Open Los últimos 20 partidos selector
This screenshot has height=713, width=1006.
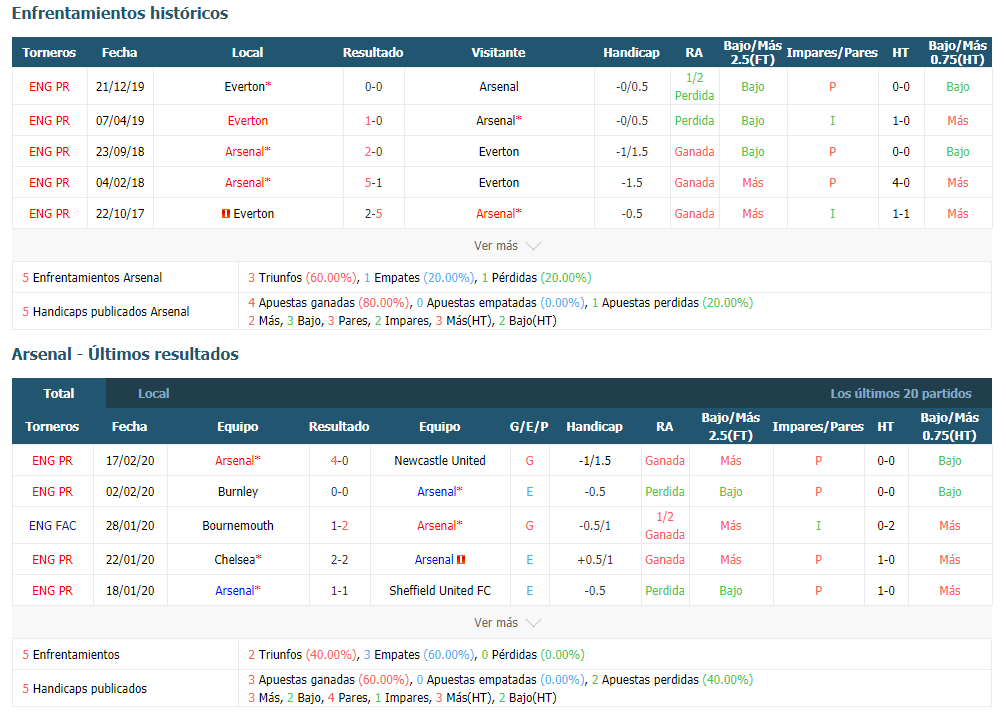click(x=901, y=393)
